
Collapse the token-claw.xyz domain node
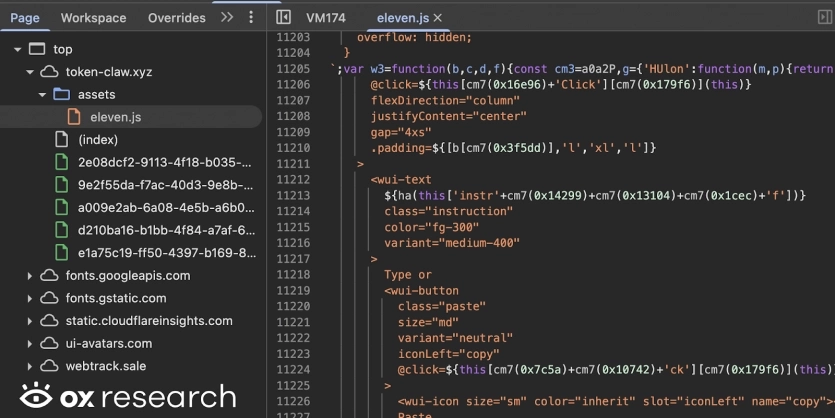[x=29, y=72]
